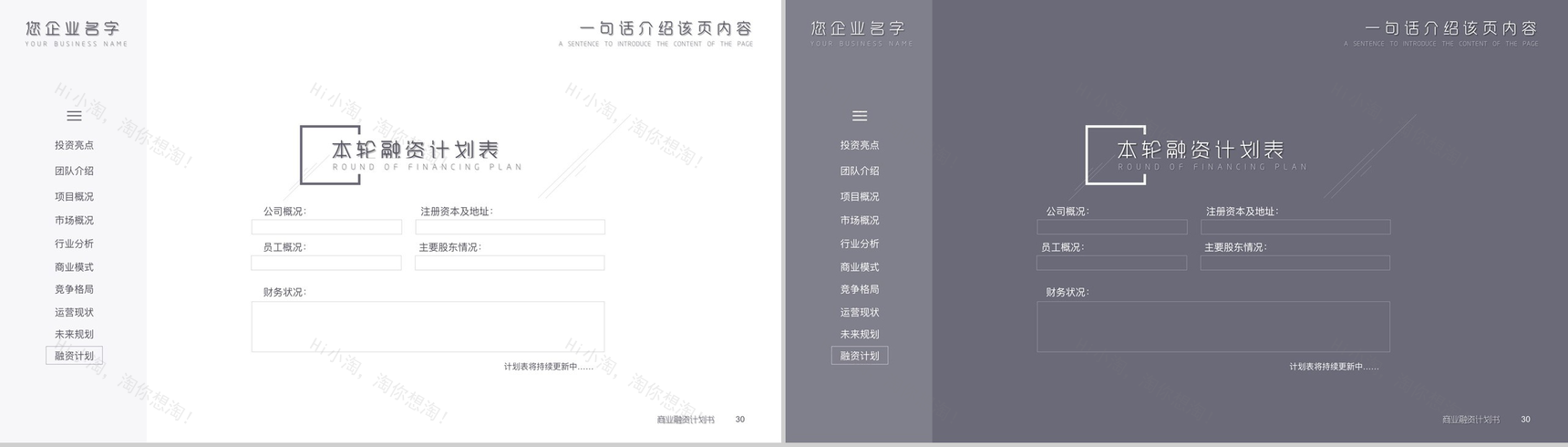
Task: Select 竞争格局 in the light slide sidebar
Action: click(x=74, y=289)
